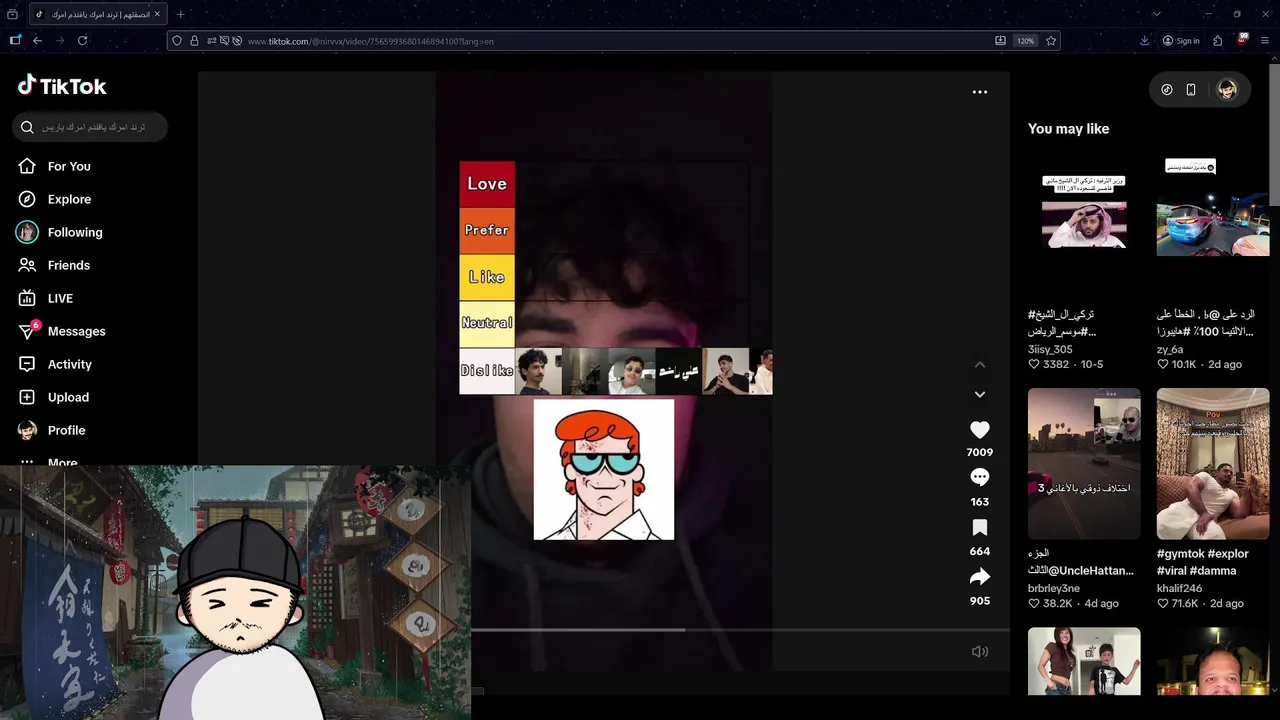Click the search field in TikTok sidebar

(90, 127)
